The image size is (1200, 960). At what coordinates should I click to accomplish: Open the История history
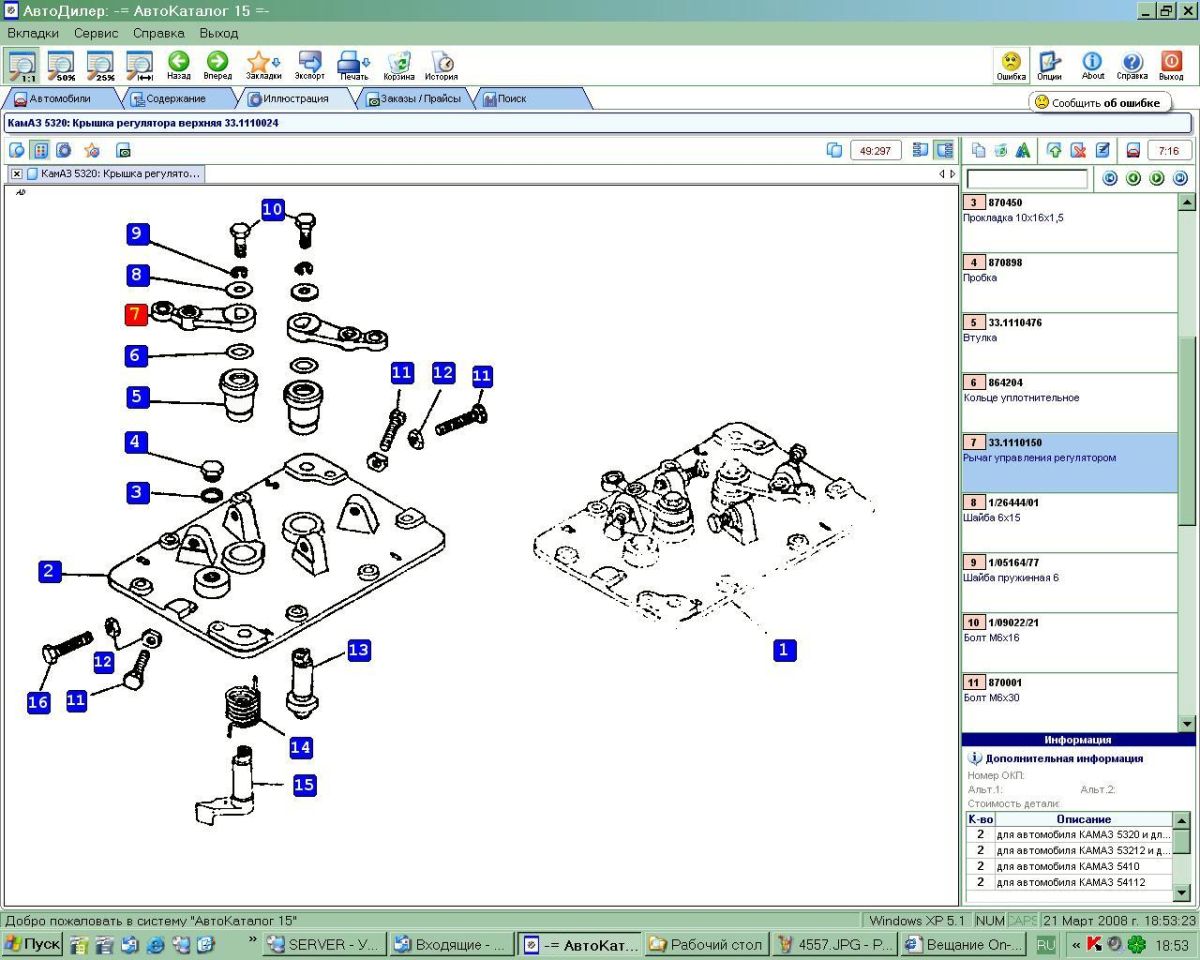[441, 65]
